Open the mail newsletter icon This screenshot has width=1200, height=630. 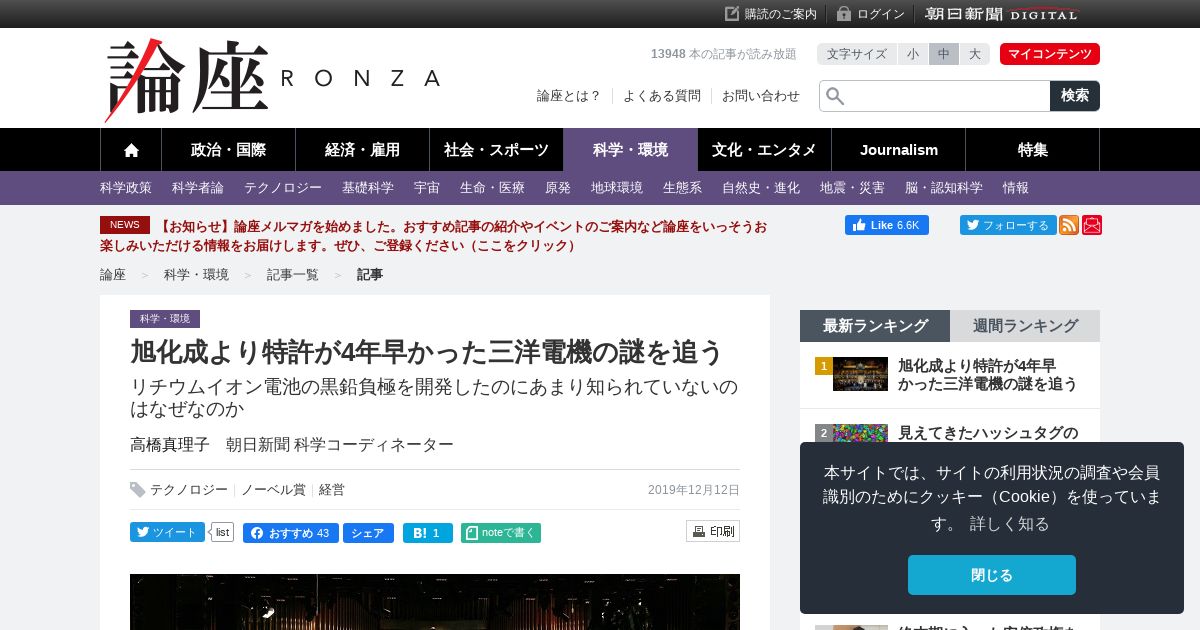click(x=1092, y=225)
